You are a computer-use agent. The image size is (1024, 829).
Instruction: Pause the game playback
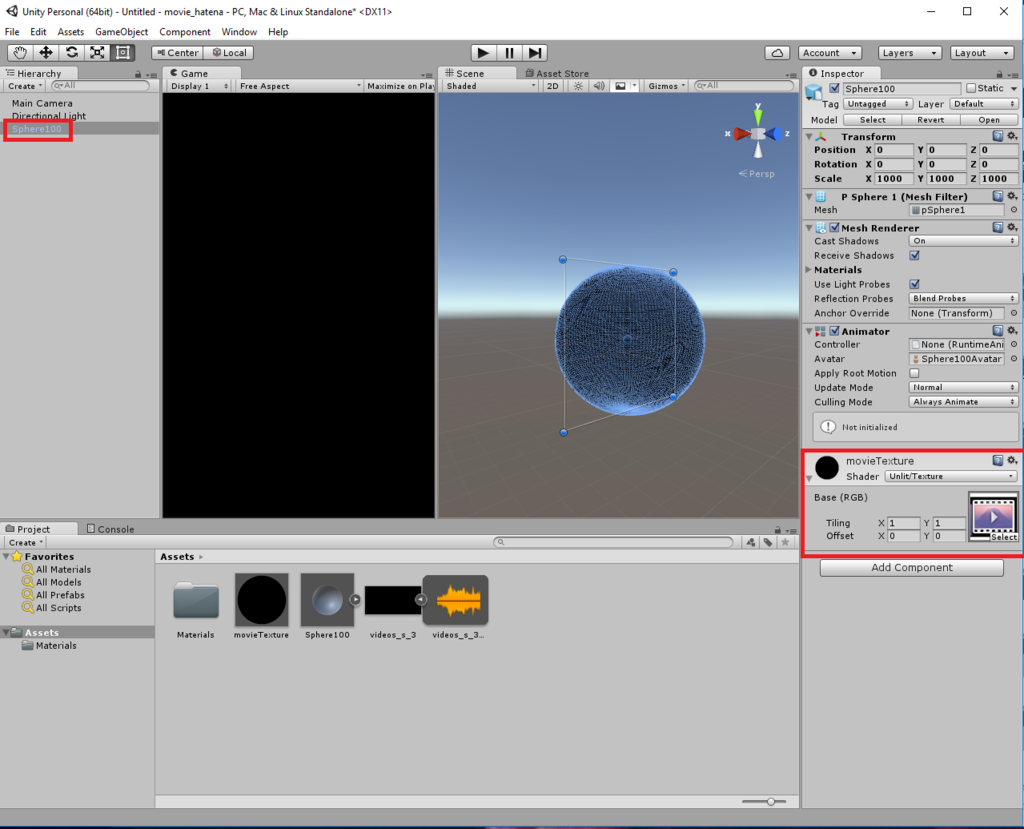click(509, 53)
